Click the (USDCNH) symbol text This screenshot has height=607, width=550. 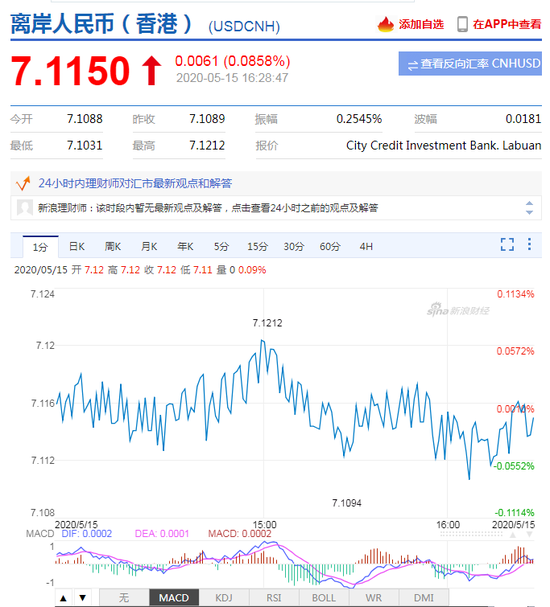click(244, 26)
